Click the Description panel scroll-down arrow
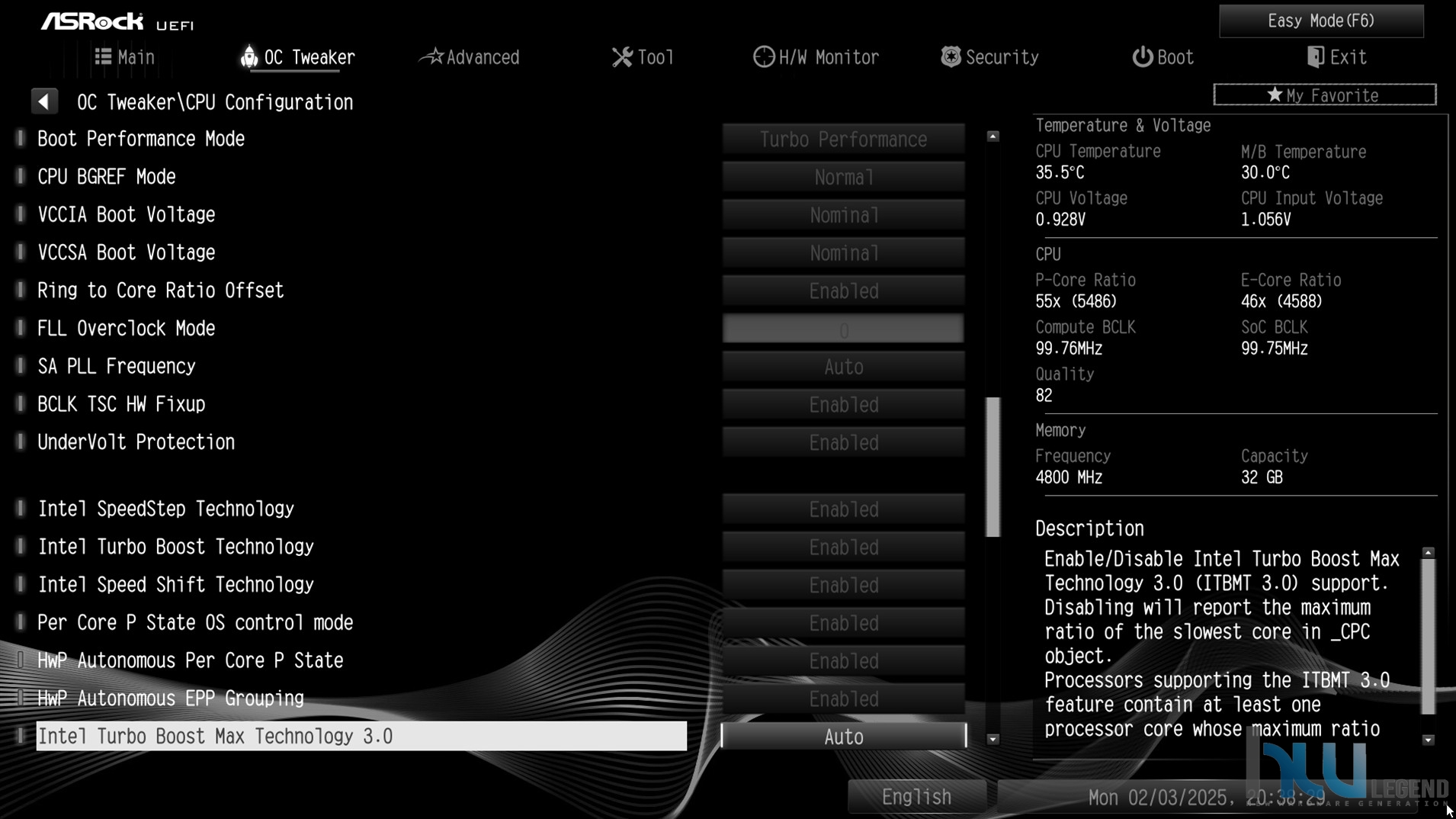Screen dimensions: 1456x819 tap(1429, 740)
